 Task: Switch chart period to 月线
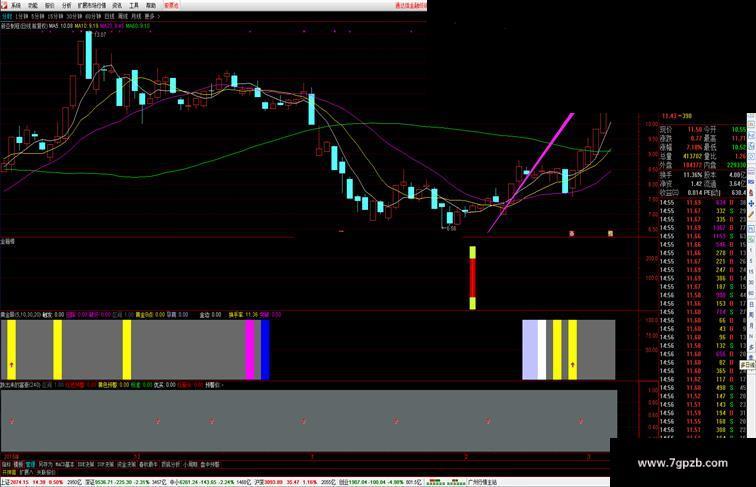[x=136, y=16]
